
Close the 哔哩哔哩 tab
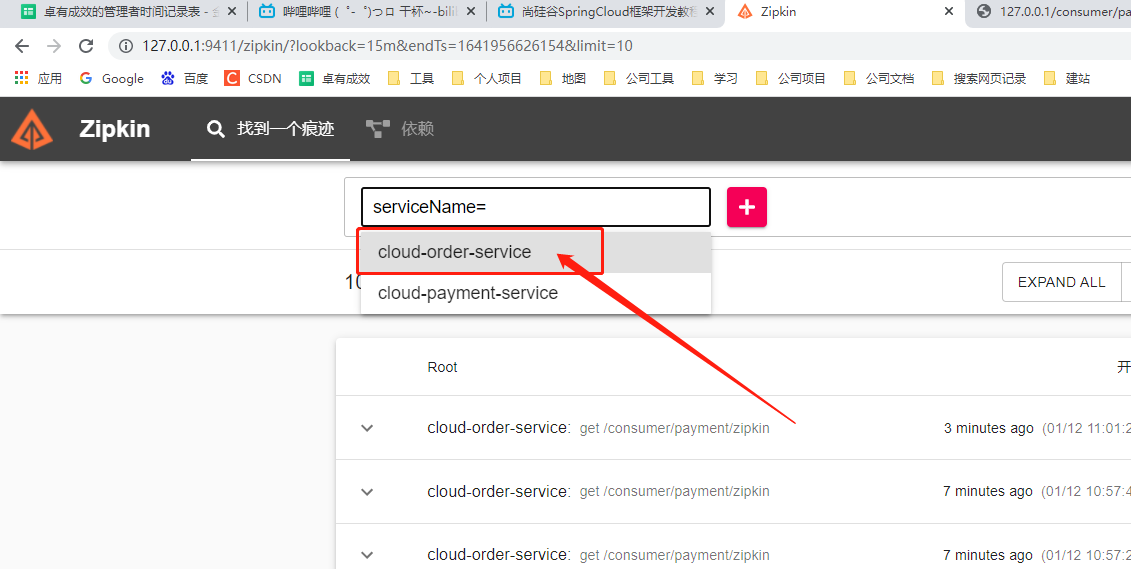click(x=471, y=12)
